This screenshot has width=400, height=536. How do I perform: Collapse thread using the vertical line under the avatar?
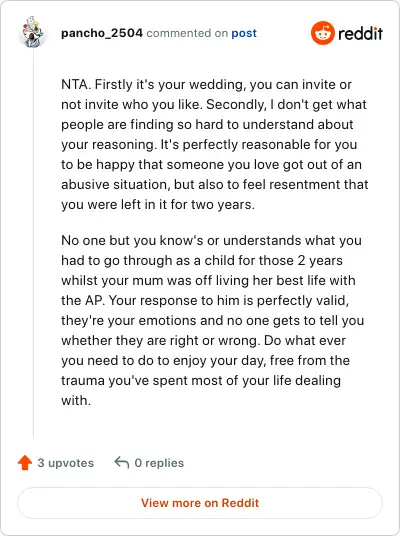[x=34, y=244]
